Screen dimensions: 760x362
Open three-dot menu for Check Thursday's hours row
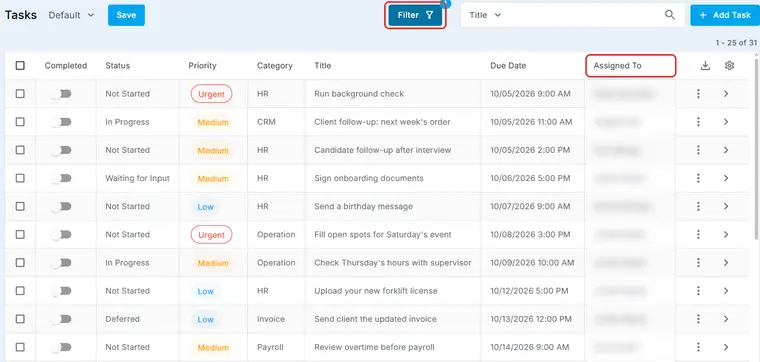pyautogui.click(x=698, y=262)
